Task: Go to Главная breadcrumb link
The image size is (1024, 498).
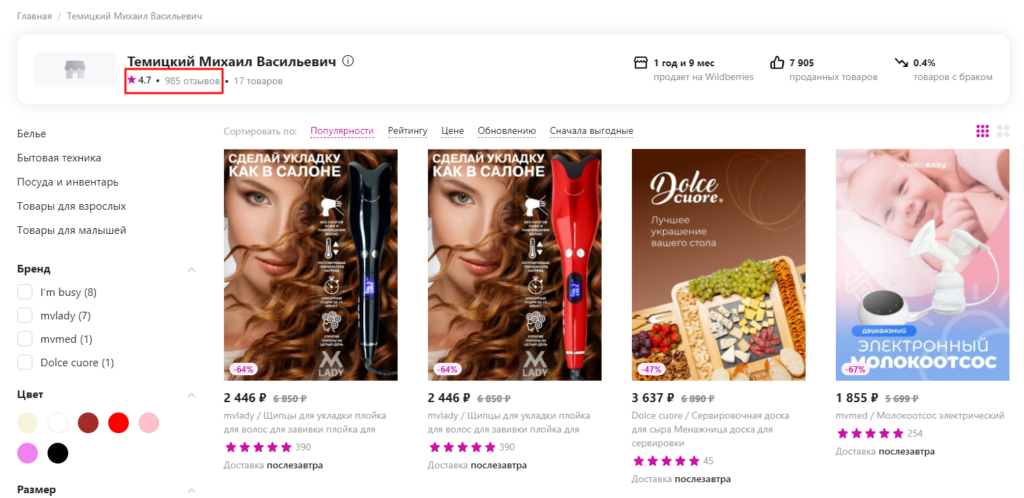Action: coord(34,16)
